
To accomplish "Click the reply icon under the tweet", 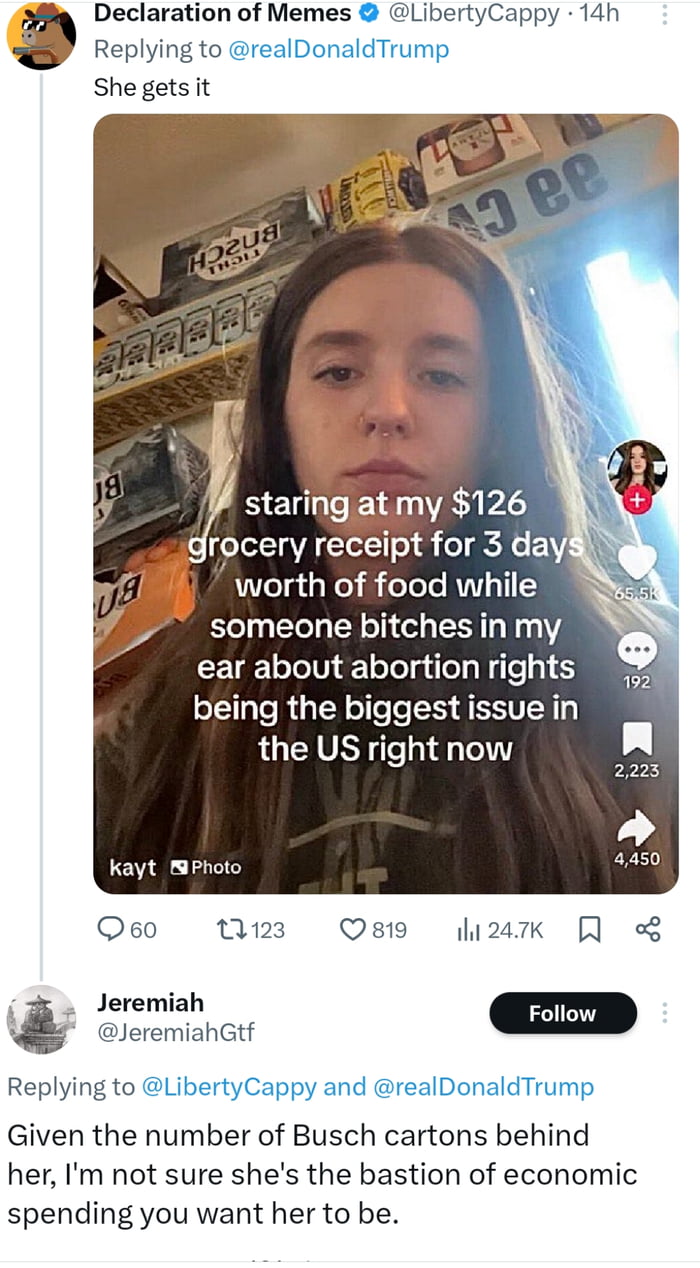I will pyautogui.click(x=112, y=930).
